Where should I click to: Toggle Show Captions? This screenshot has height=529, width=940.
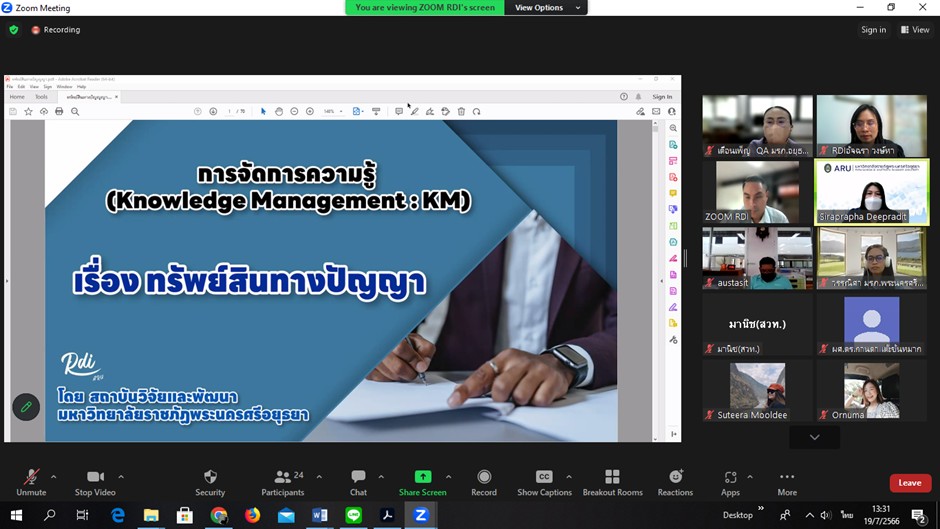(x=544, y=483)
